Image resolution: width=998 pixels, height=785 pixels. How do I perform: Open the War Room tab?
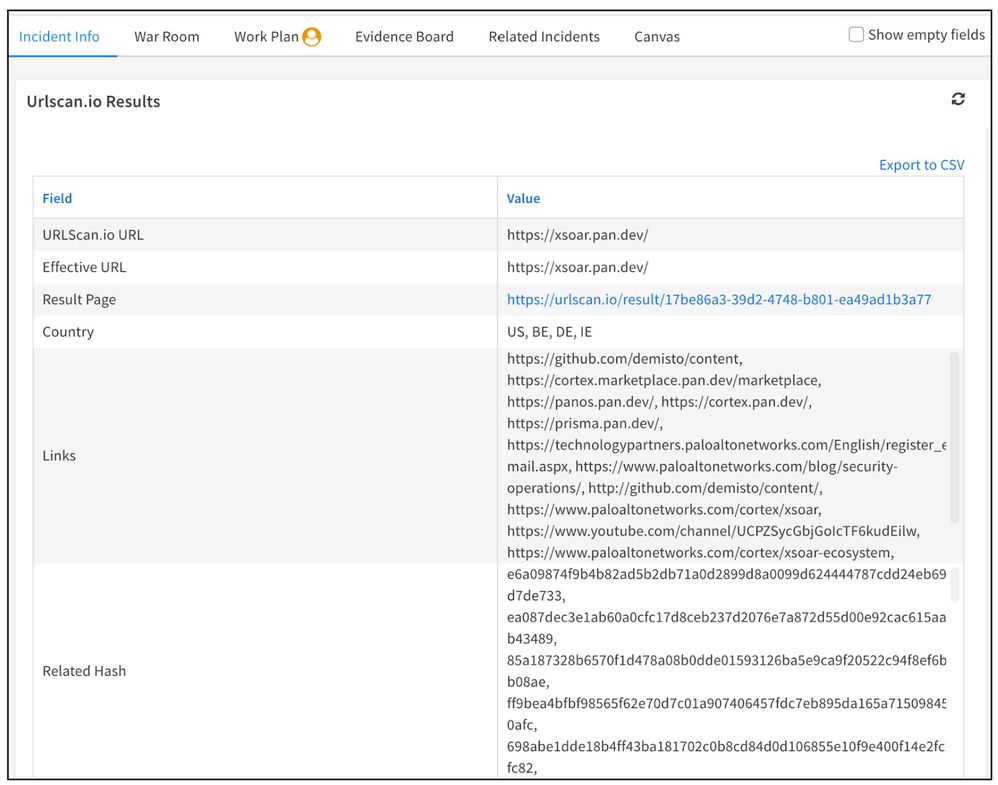(167, 37)
